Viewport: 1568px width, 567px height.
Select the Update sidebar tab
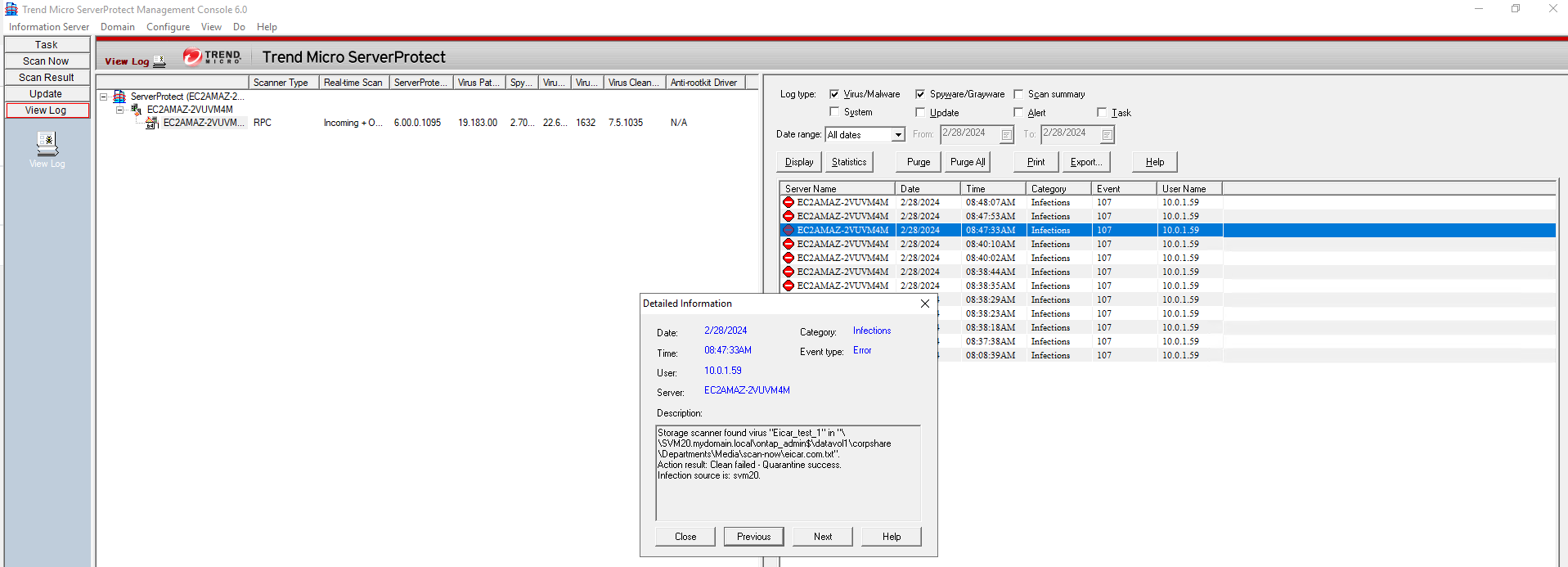pos(47,94)
